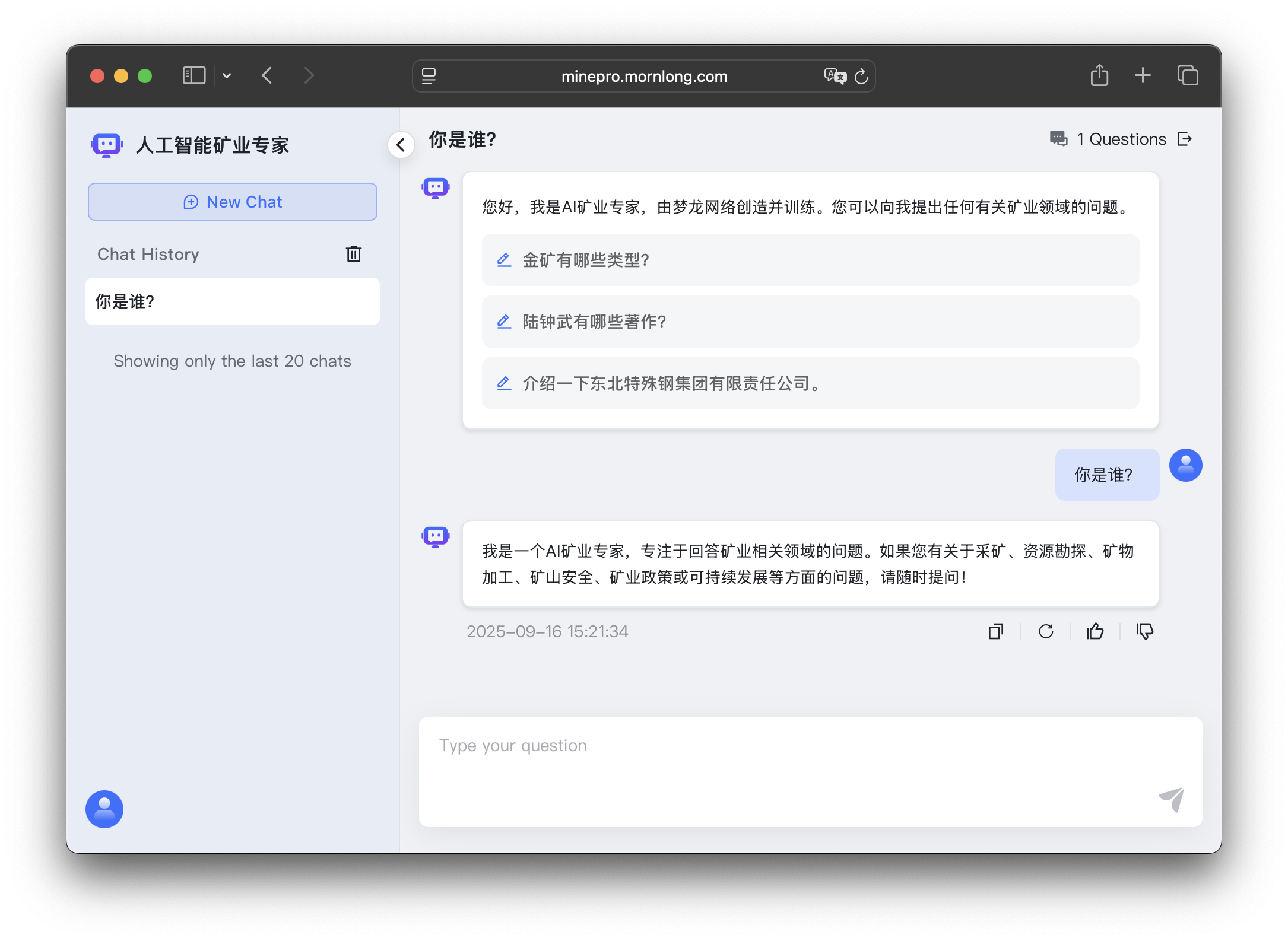This screenshot has width=1288, height=941.
Task: Open Safari share menu
Action: coord(1099,75)
